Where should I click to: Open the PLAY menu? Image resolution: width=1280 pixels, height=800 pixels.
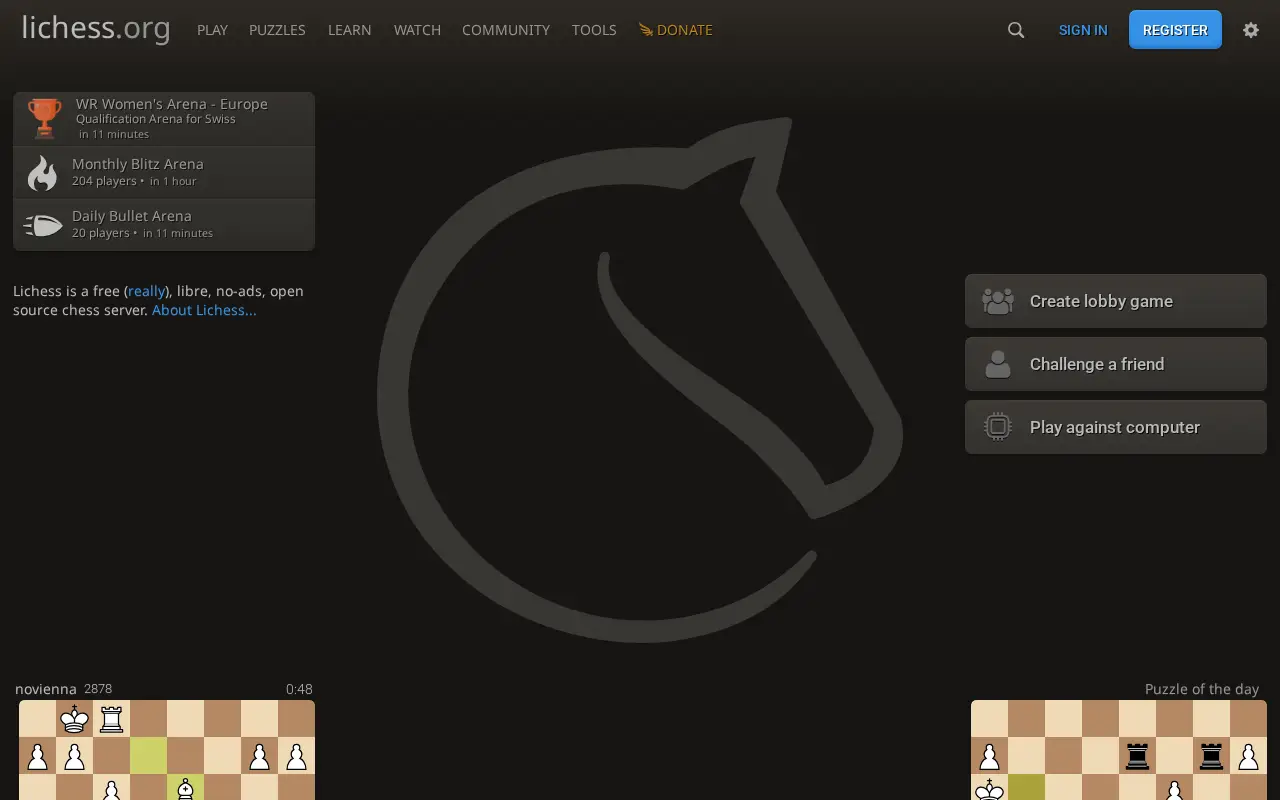coord(212,30)
